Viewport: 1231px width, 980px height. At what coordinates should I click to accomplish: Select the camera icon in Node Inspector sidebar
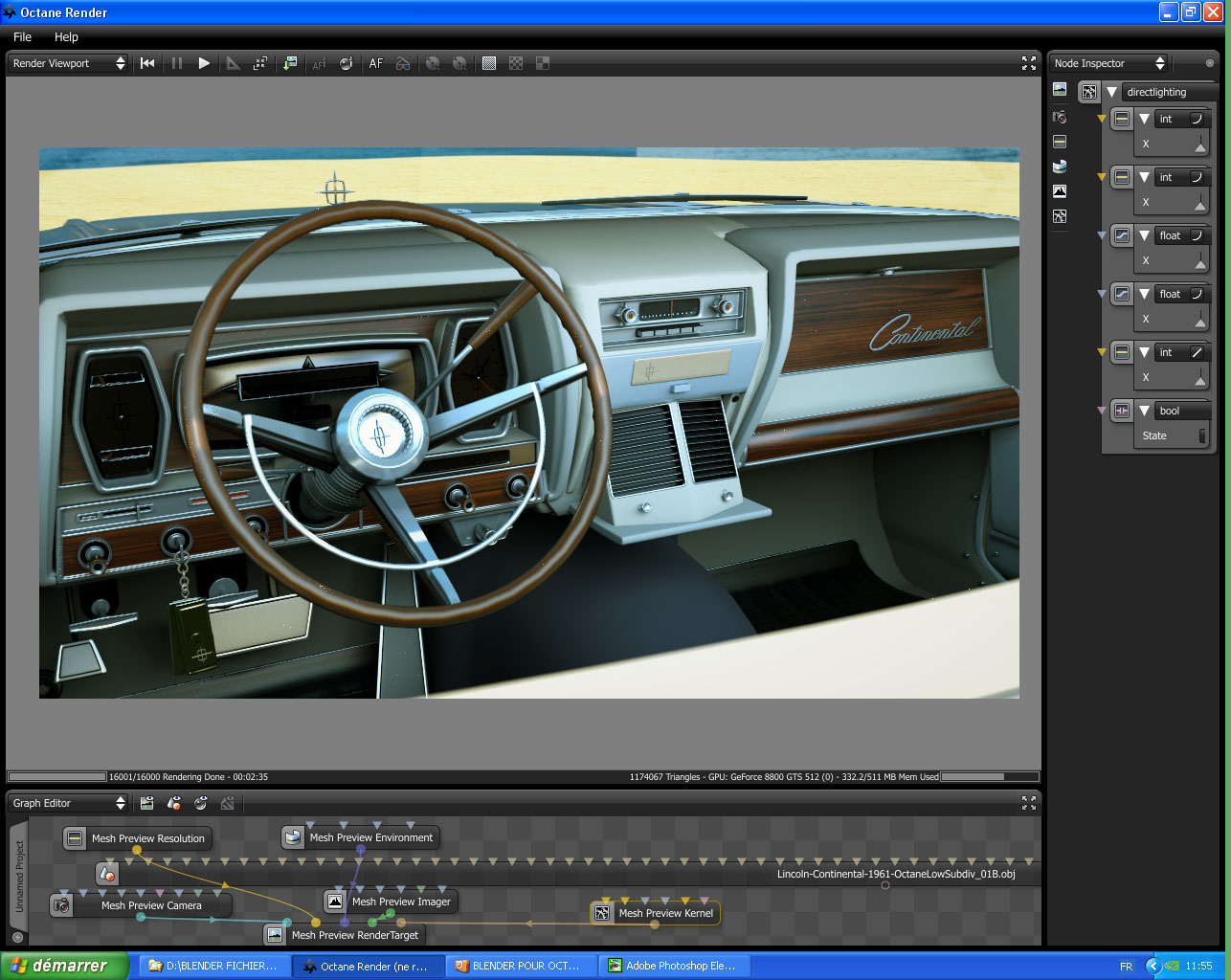pyautogui.click(x=1060, y=117)
